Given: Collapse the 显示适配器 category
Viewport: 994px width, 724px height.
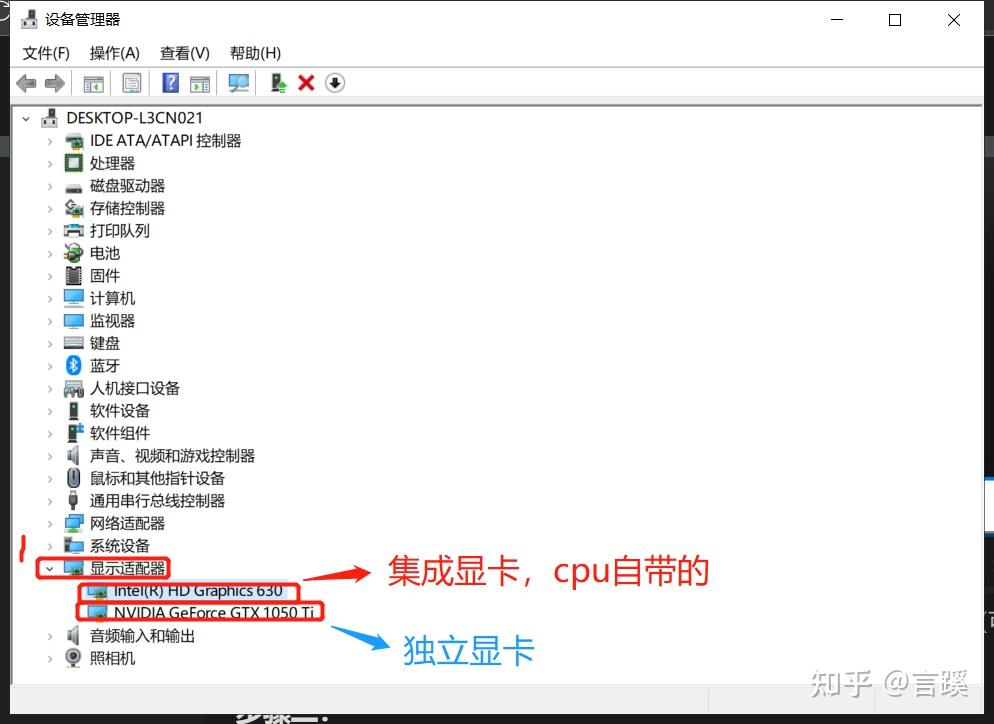Looking at the screenshot, I should 51,567.
